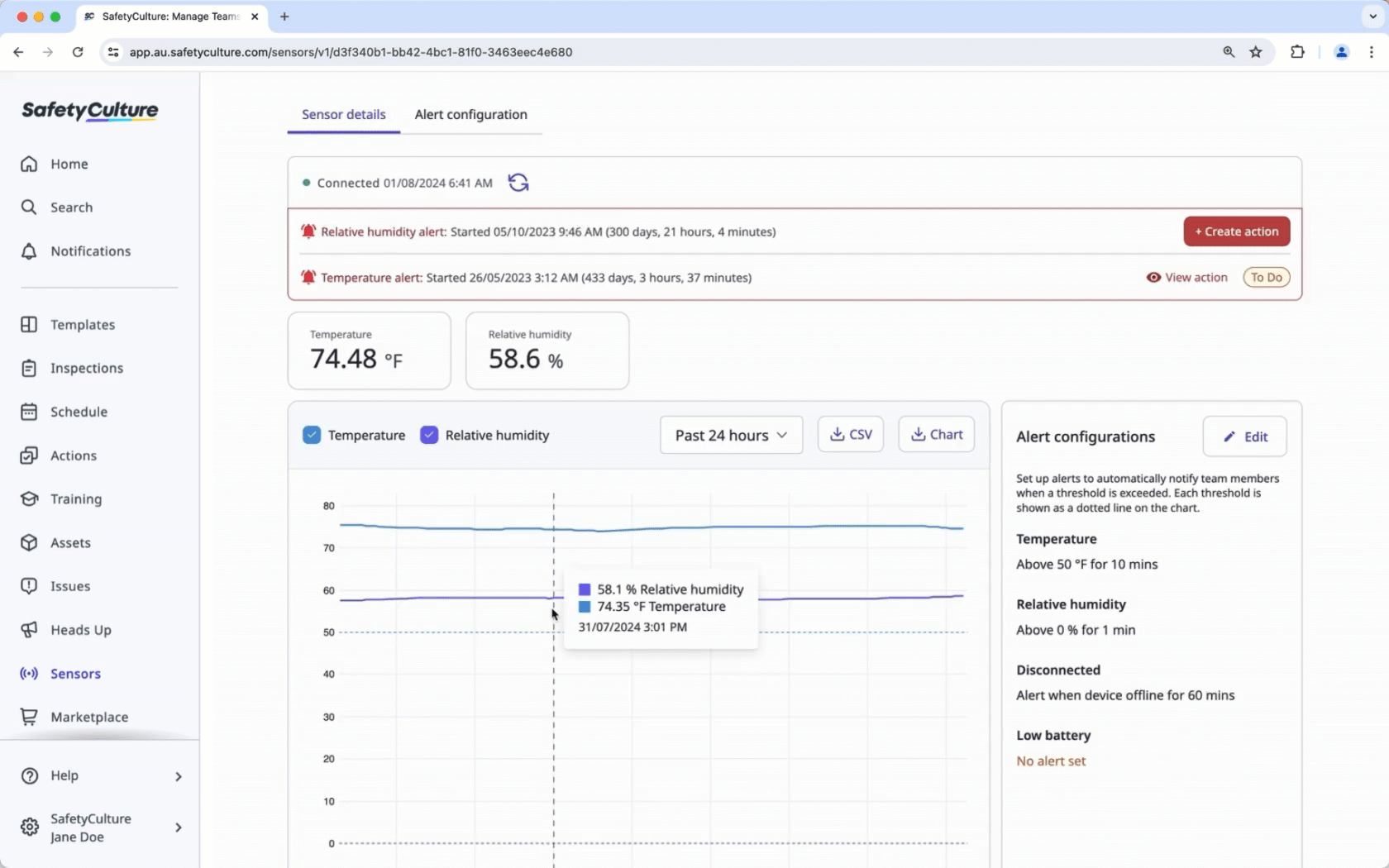Image resolution: width=1389 pixels, height=868 pixels.
Task: Click the settings gear icon for Jane Doe
Action: point(30,827)
